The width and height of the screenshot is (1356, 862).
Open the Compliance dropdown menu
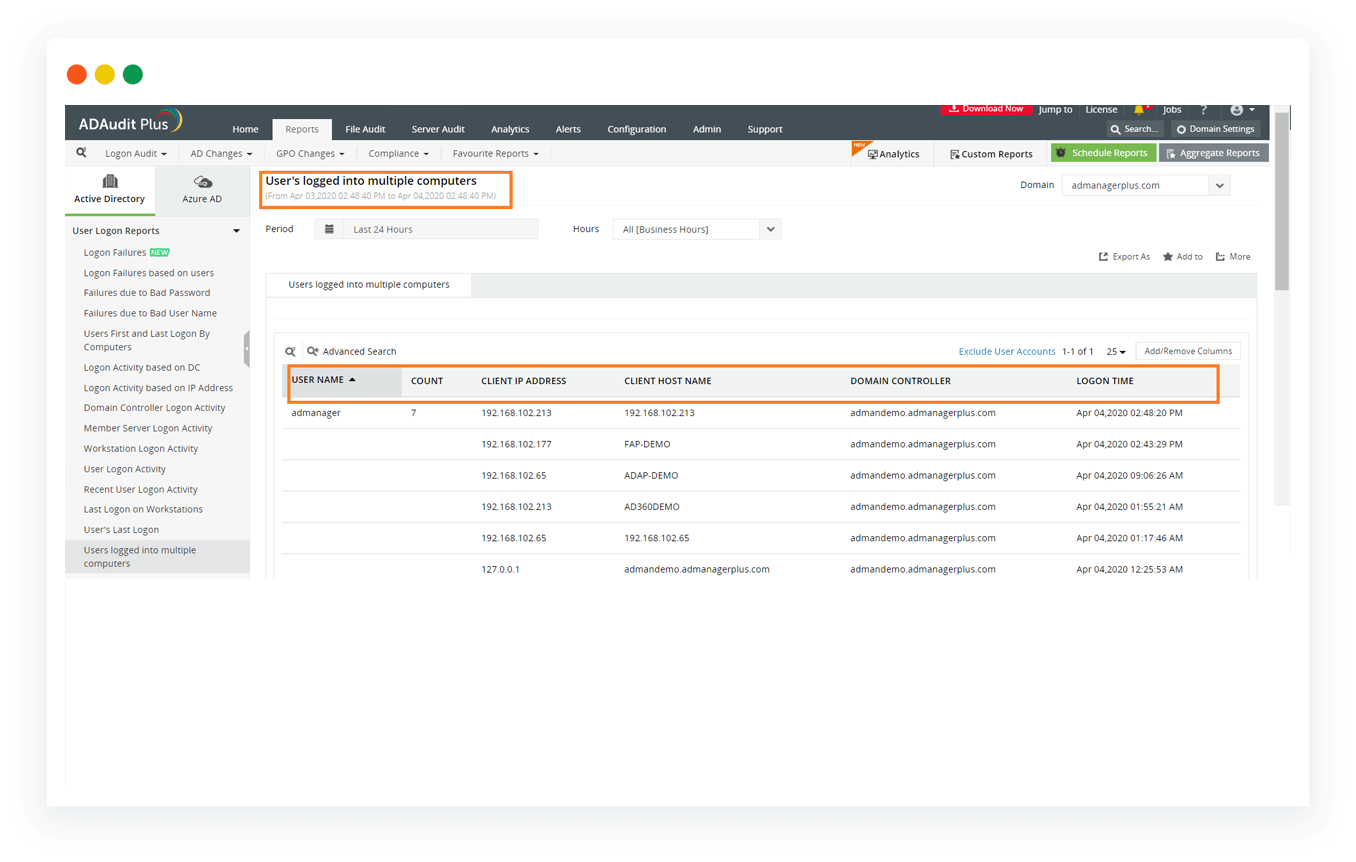(398, 153)
